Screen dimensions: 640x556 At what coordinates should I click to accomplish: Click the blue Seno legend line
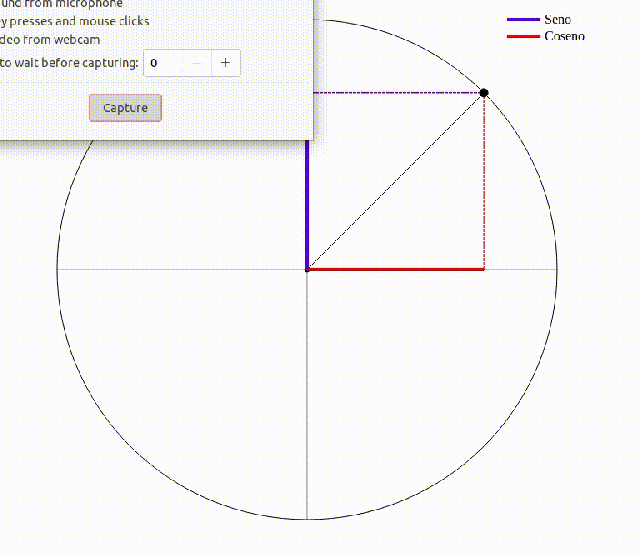coord(522,20)
